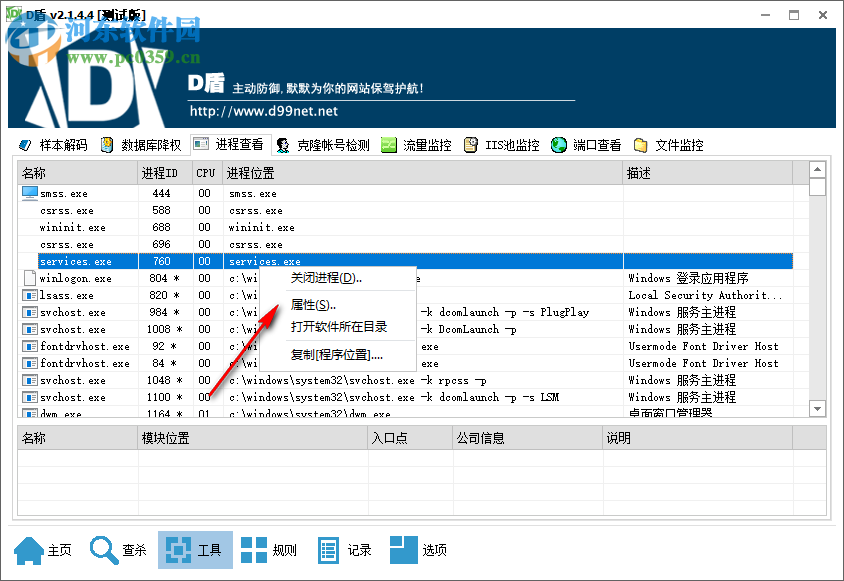Click the 数据库降权 tab icon
The width and height of the screenshot is (844, 581).
pyautogui.click(x=107, y=145)
